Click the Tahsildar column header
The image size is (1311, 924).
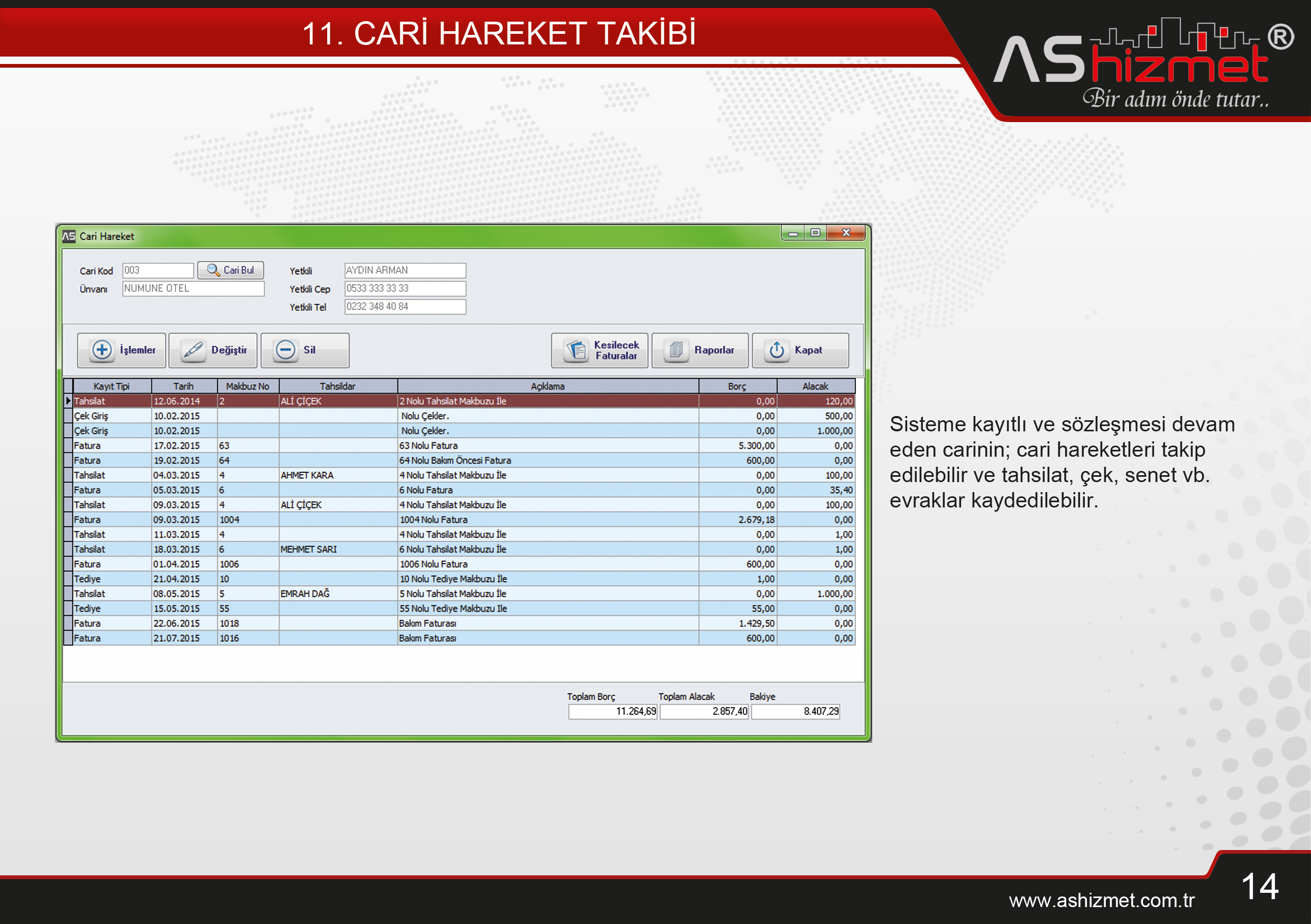(x=338, y=386)
